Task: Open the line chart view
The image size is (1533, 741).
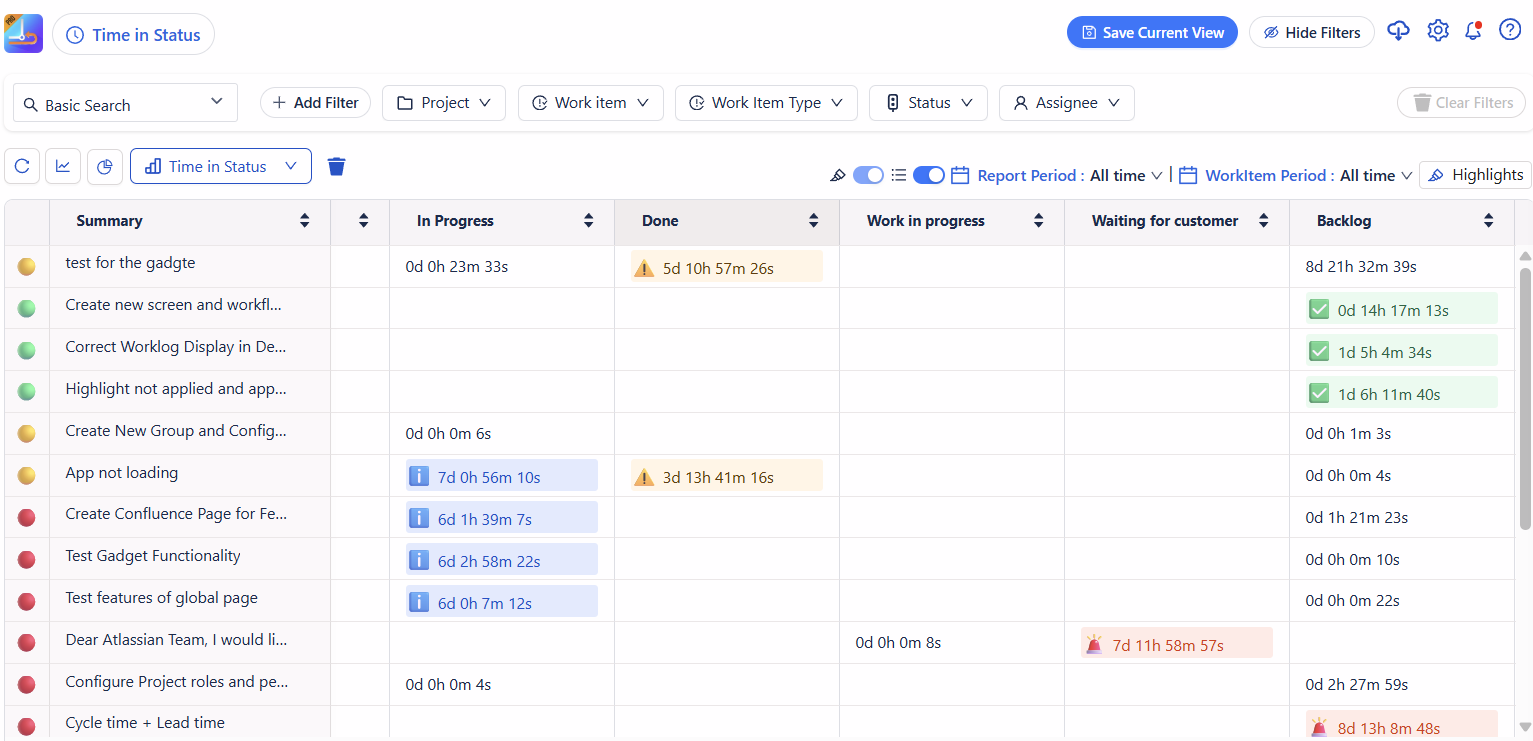Action: (x=63, y=167)
